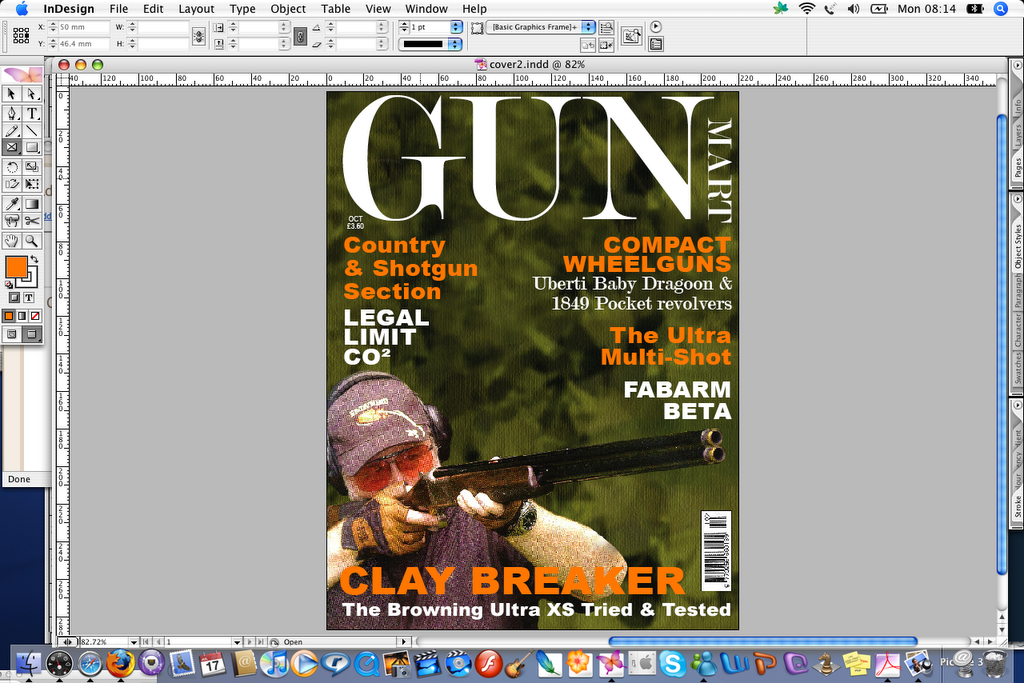Select the Eyedropper tool
This screenshot has height=683, width=1024.
pyautogui.click(x=12, y=204)
